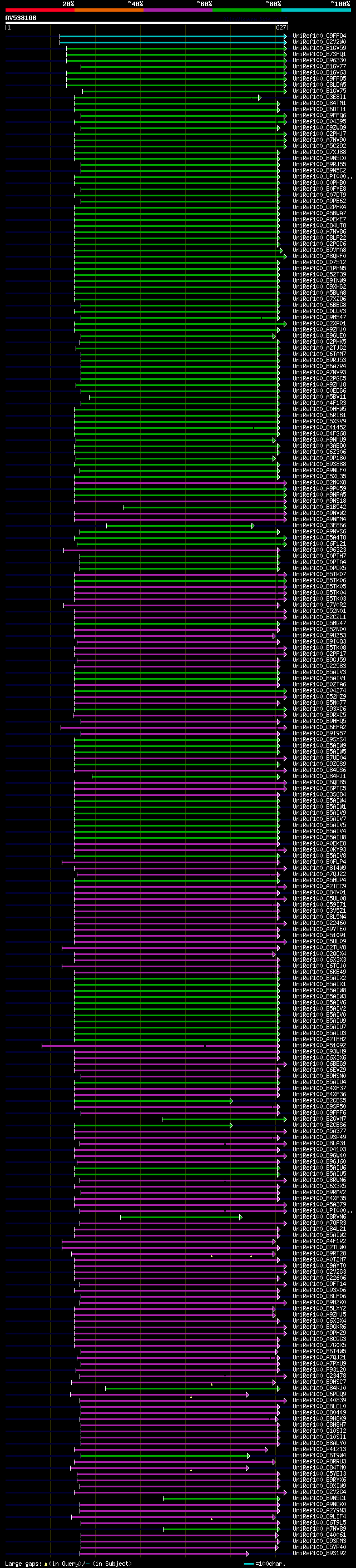Open hit UniRef100_B7SFQ1

[319, 54]
